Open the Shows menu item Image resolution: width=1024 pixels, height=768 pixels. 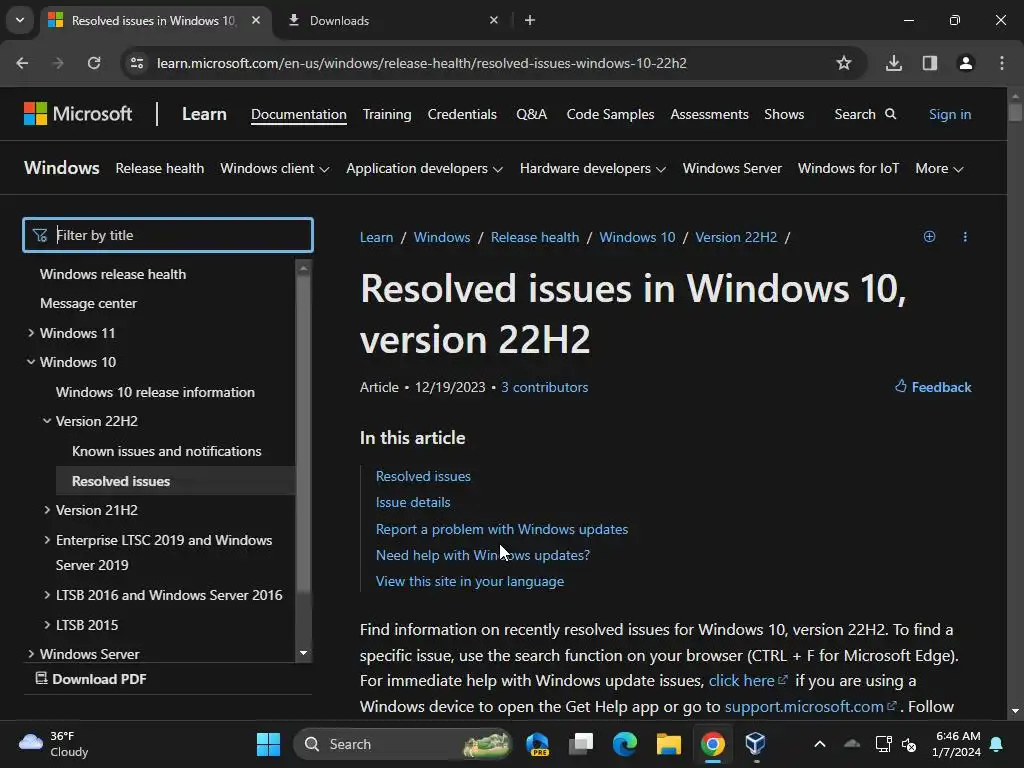[x=784, y=114]
